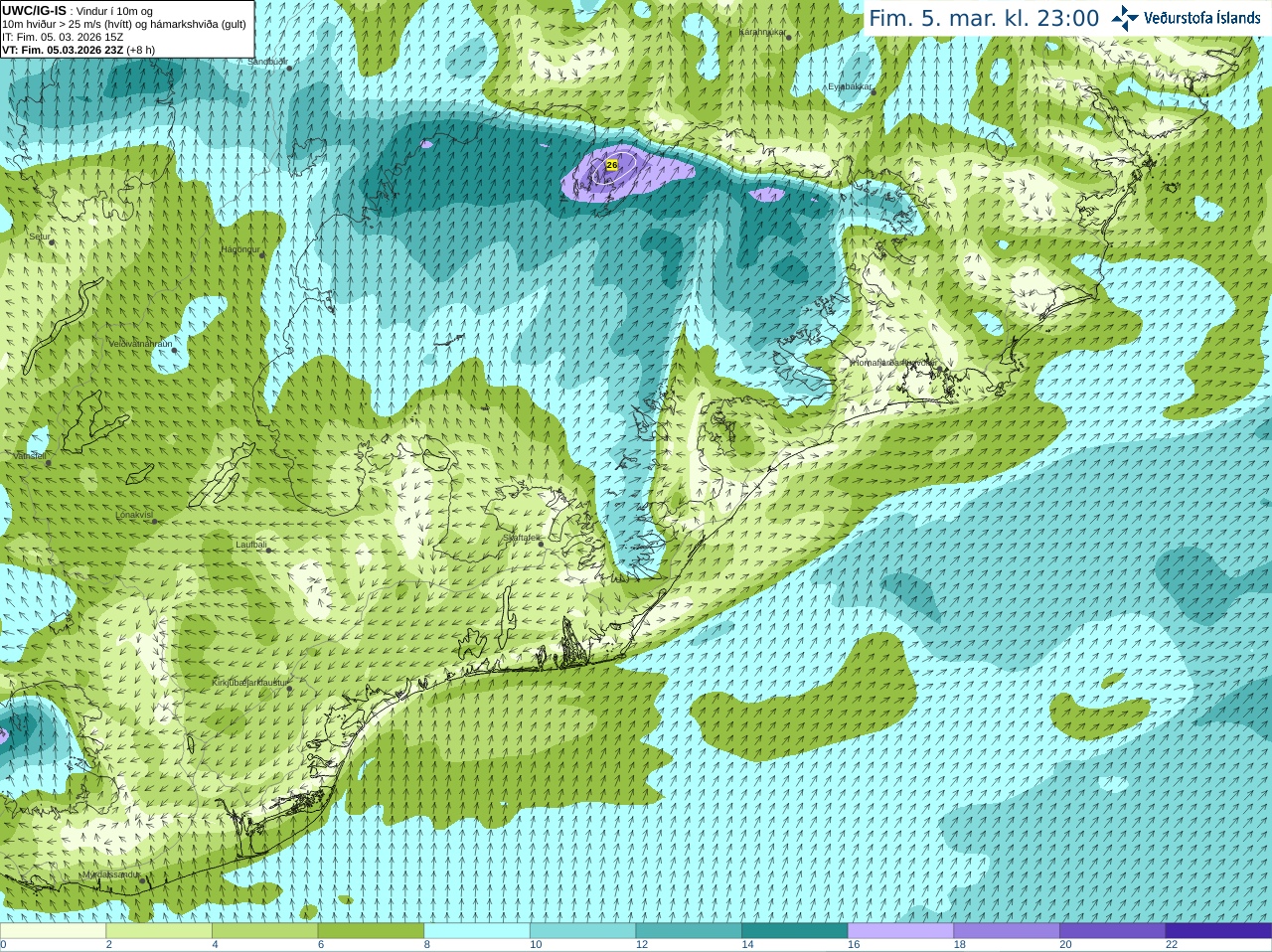Click the 20–22 m/s violet legend swatch
This screenshot has width=1272, height=952.
[1113, 931]
